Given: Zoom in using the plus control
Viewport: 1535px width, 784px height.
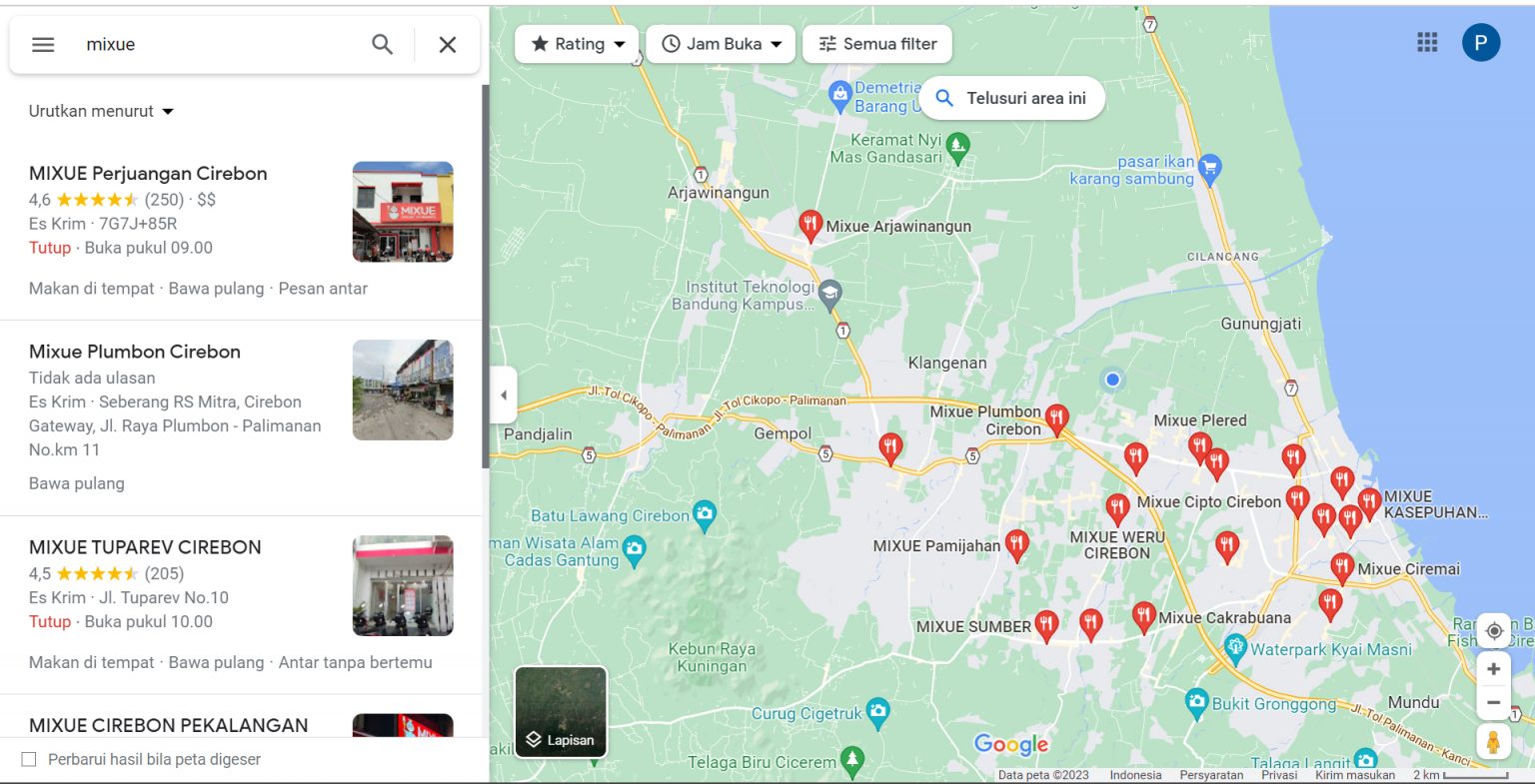Looking at the screenshot, I should [1493, 667].
